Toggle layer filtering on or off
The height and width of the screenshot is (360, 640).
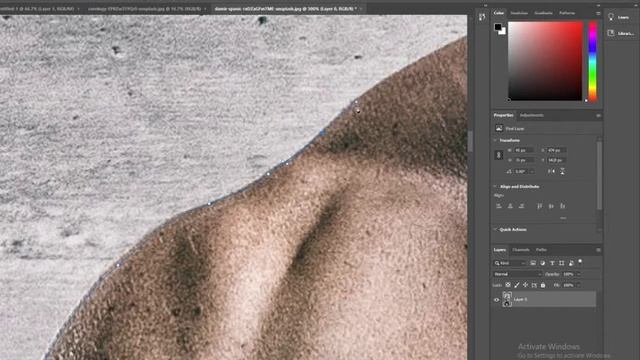click(580, 261)
